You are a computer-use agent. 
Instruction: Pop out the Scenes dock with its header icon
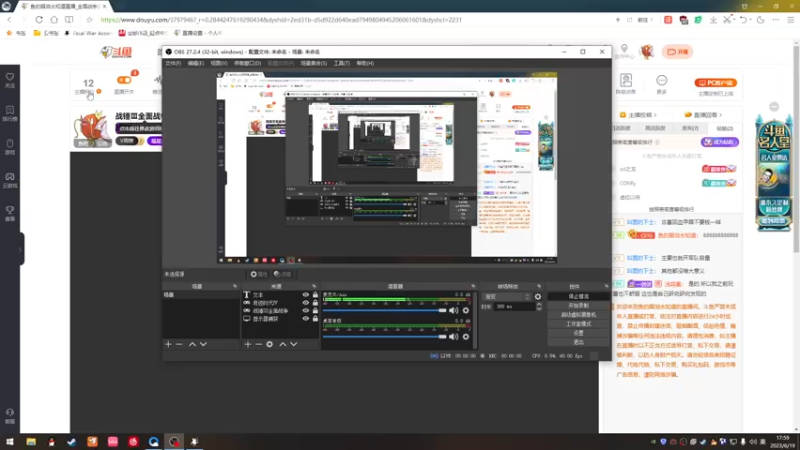click(235, 286)
